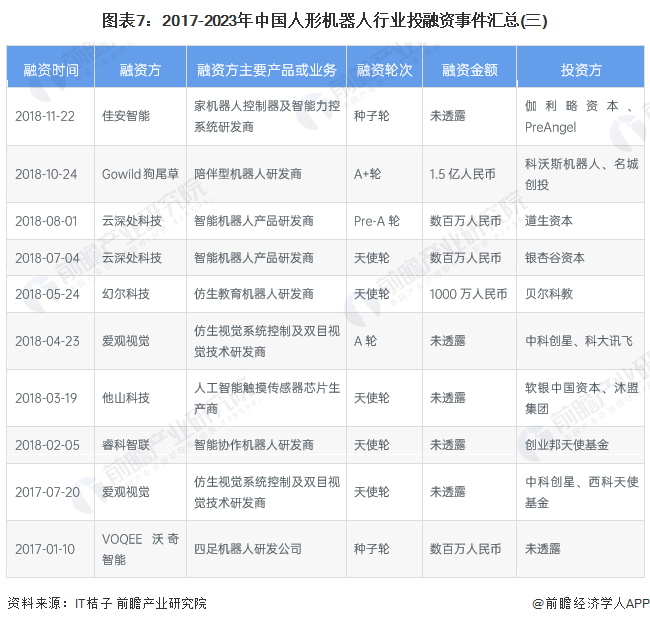
Task: Click the company cell Gowild 狗尾草
Action: 141,174
